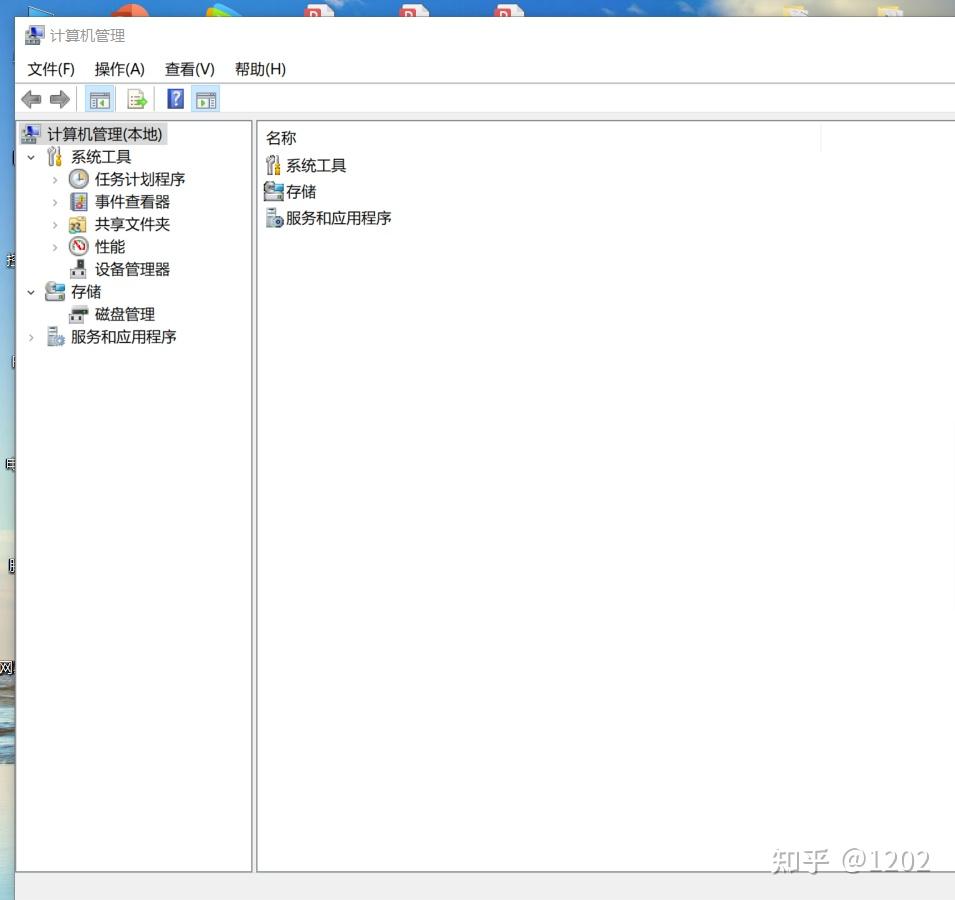This screenshot has width=955, height=900.
Task: Collapse the 存储 tree branch
Action: pos(30,291)
